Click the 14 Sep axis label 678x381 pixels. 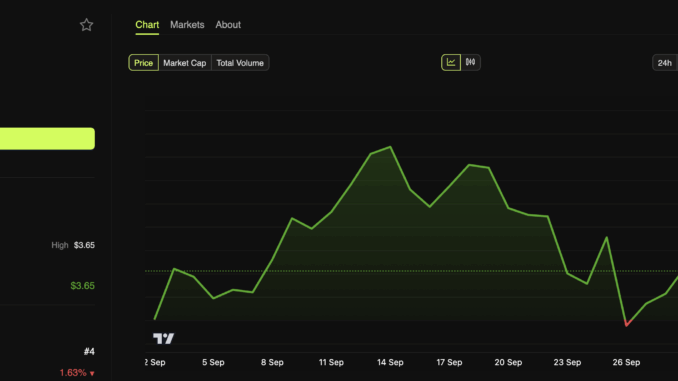(x=390, y=362)
